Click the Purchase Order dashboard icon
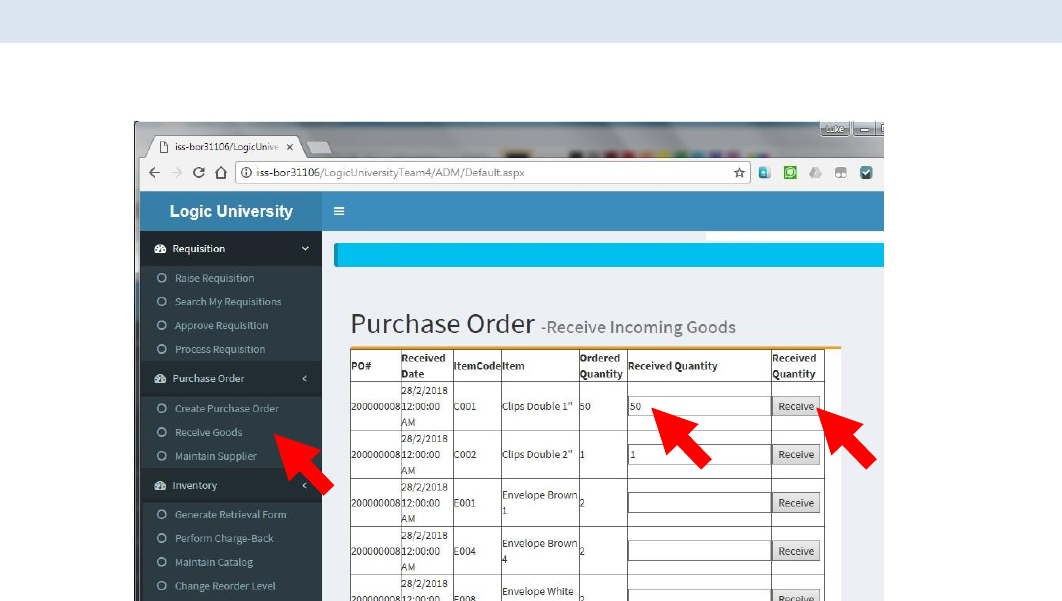The image size is (1062, 601). pos(160,379)
